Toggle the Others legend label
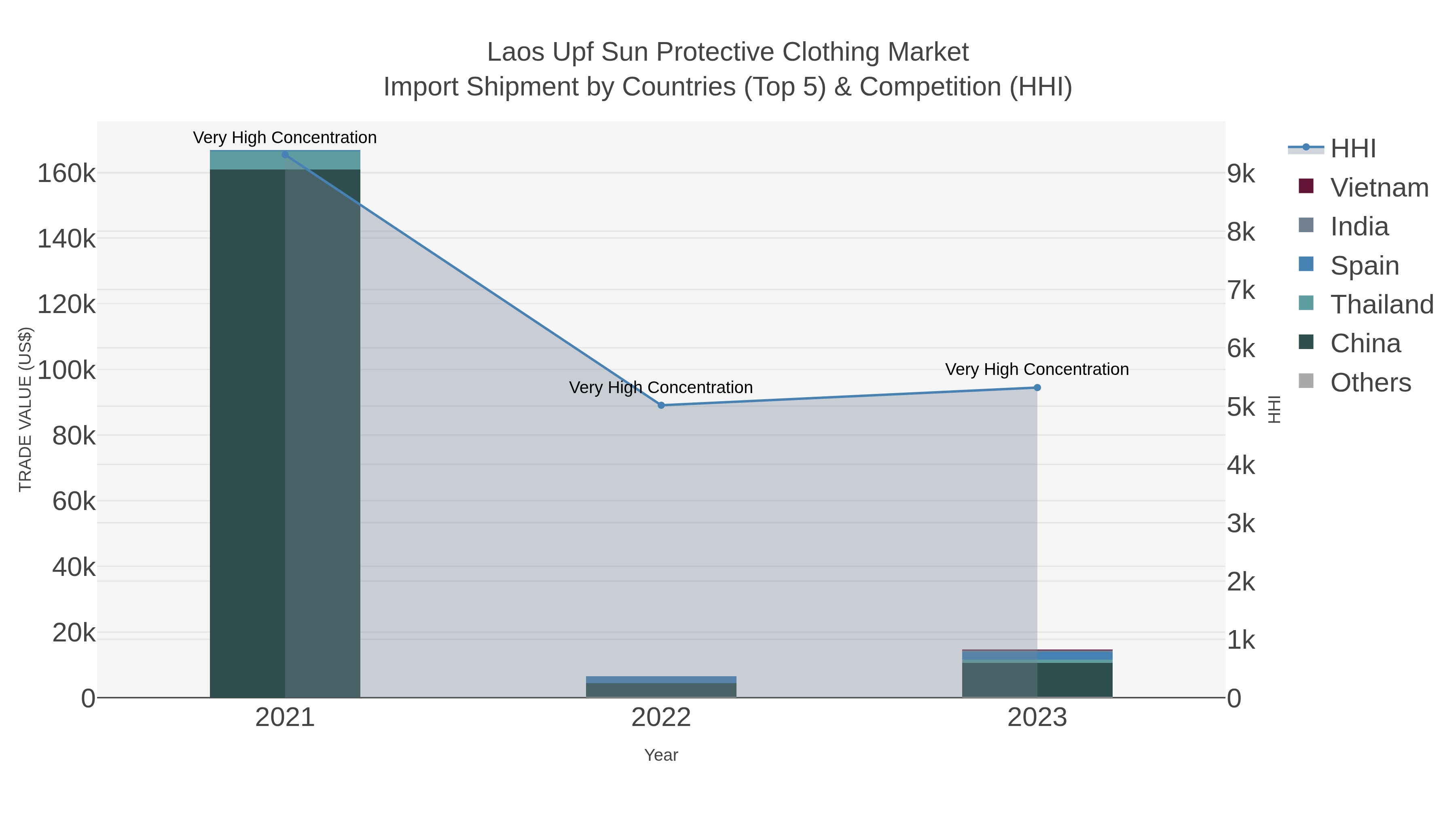 pos(1371,382)
